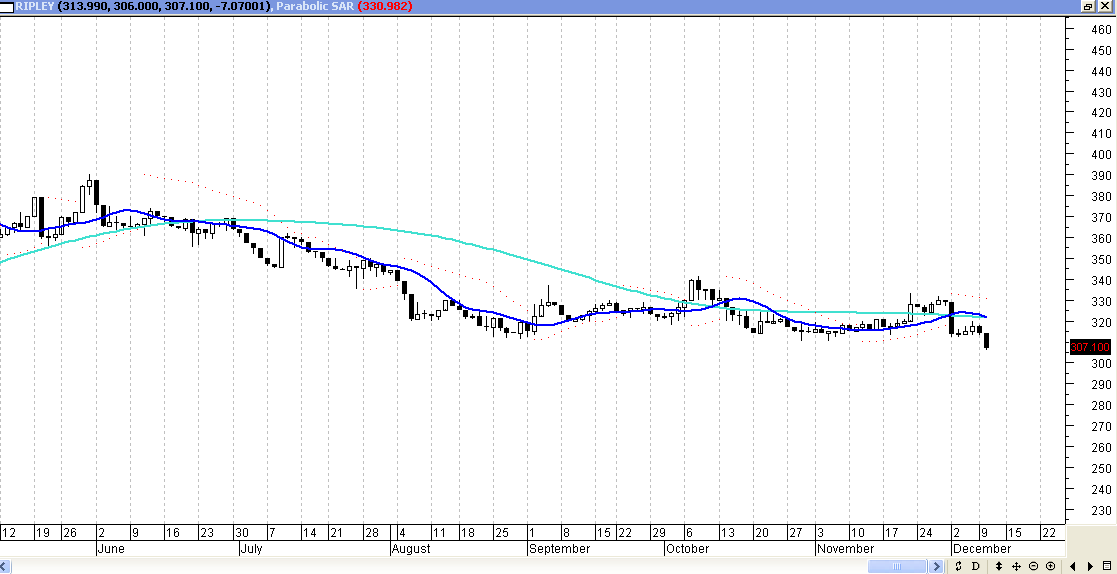Click the 460 price axis label

[x=1101, y=30]
